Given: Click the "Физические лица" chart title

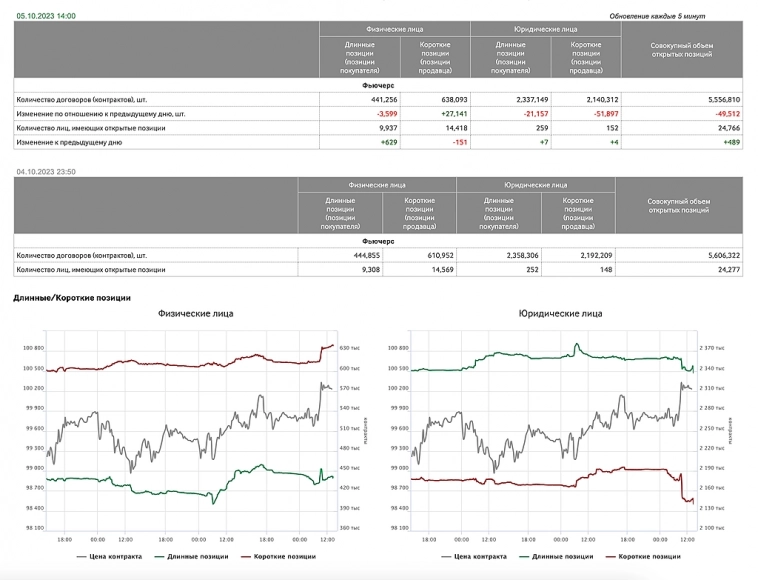Looking at the screenshot, I should [196, 313].
